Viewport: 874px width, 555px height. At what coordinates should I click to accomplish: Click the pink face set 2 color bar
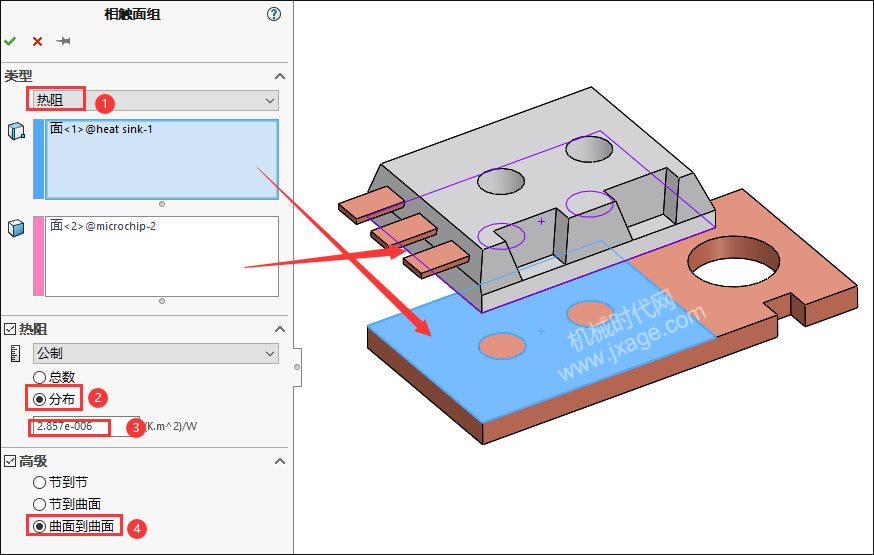pyautogui.click(x=38, y=256)
